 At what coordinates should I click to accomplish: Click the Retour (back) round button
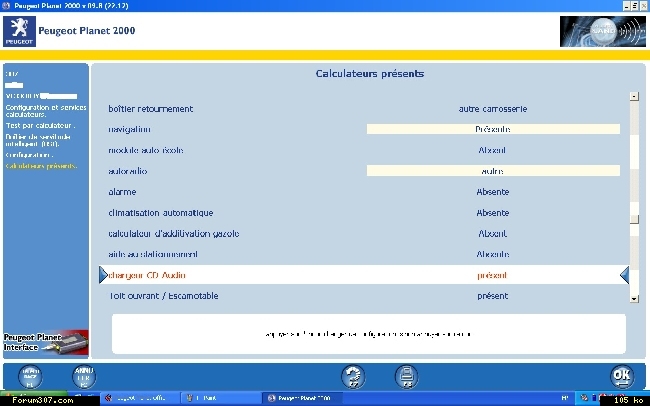point(30,377)
